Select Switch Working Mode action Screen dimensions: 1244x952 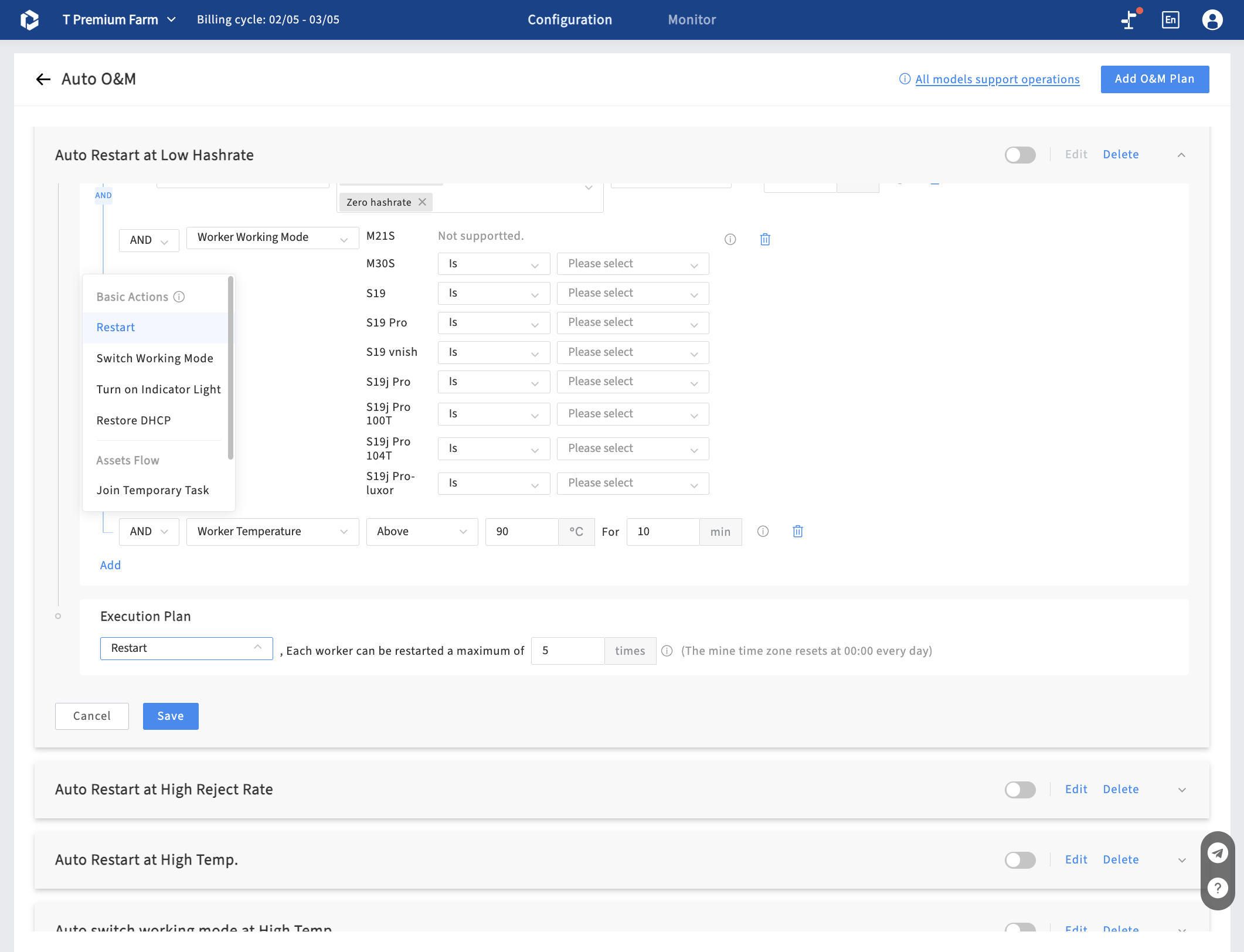[x=155, y=358]
